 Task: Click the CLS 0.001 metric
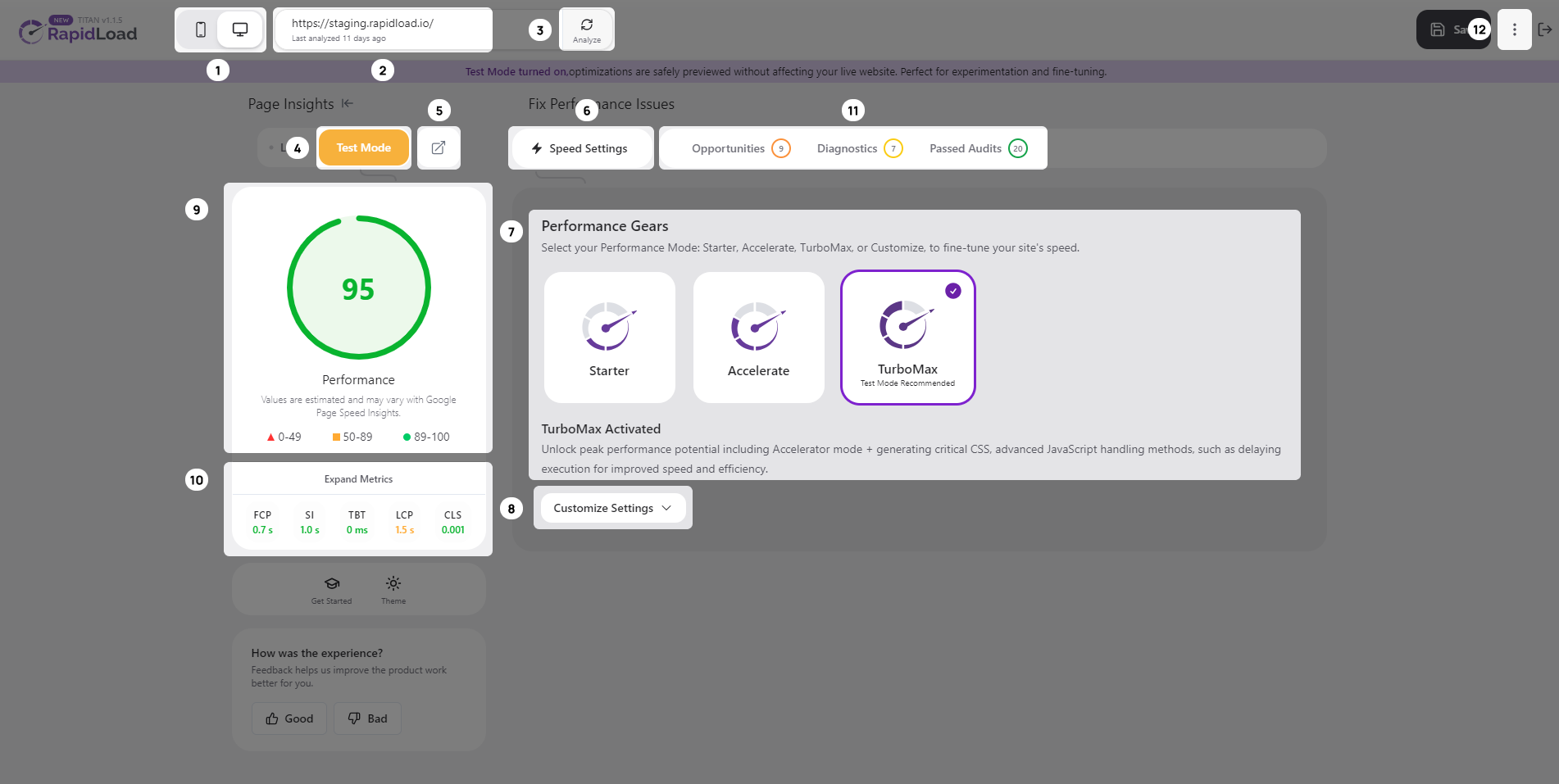[x=453, y=523]
